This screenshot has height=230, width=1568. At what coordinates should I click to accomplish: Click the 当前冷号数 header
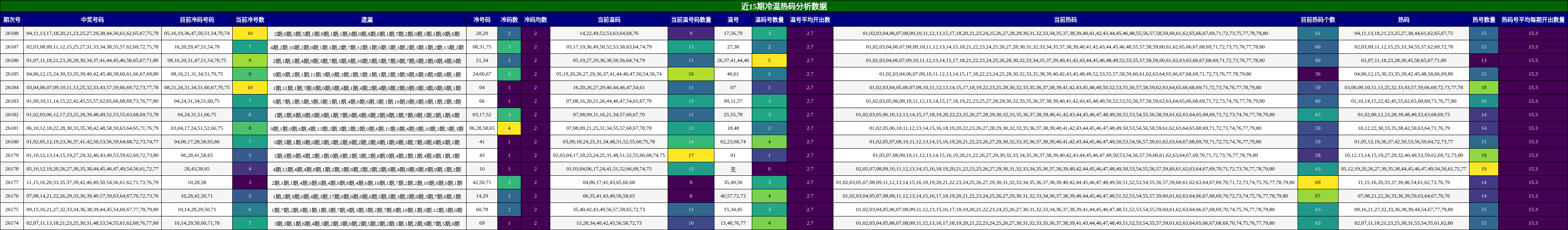[250, 19]
